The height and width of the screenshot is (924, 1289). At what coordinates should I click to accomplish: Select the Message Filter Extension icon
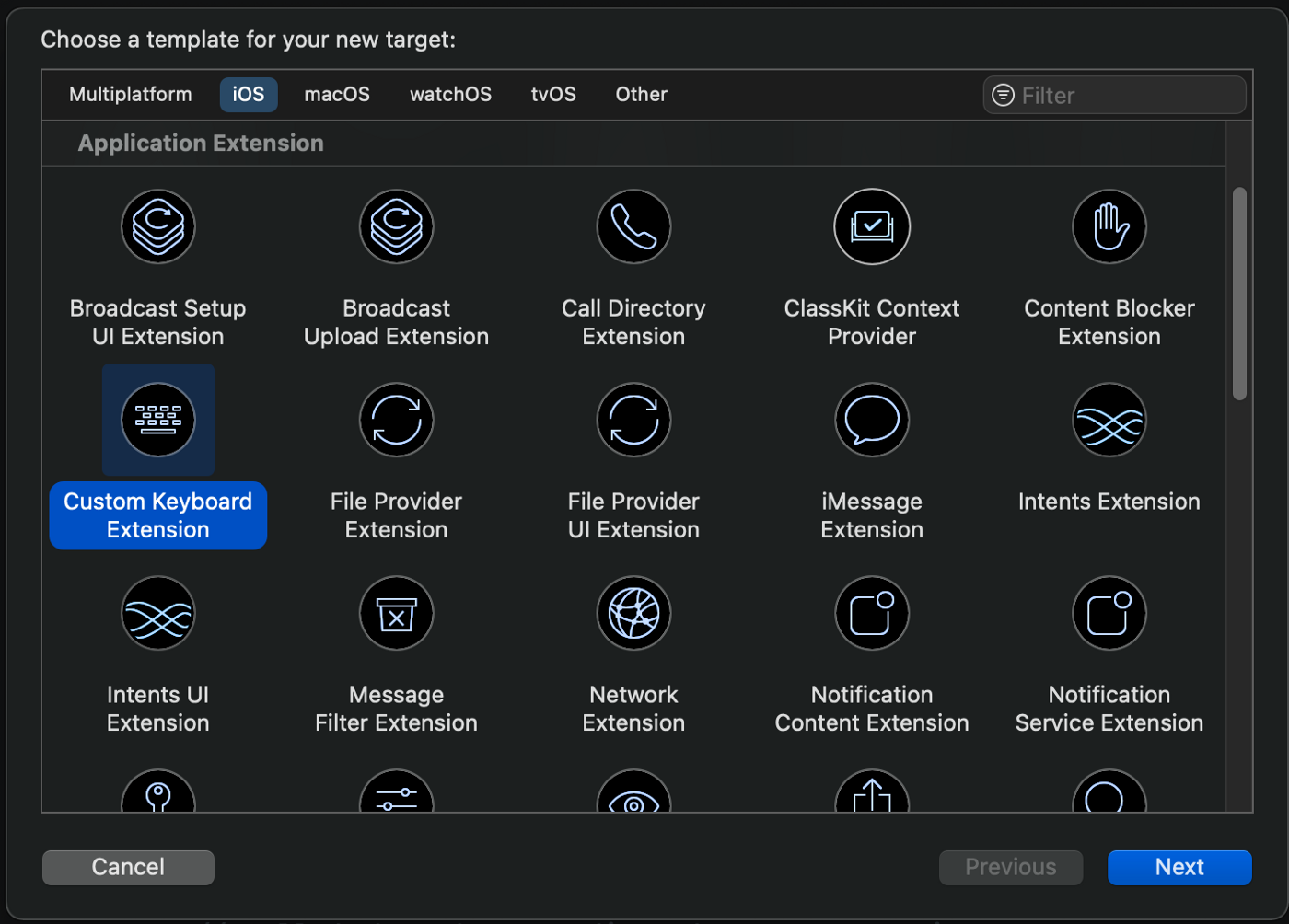click(396, 613)
